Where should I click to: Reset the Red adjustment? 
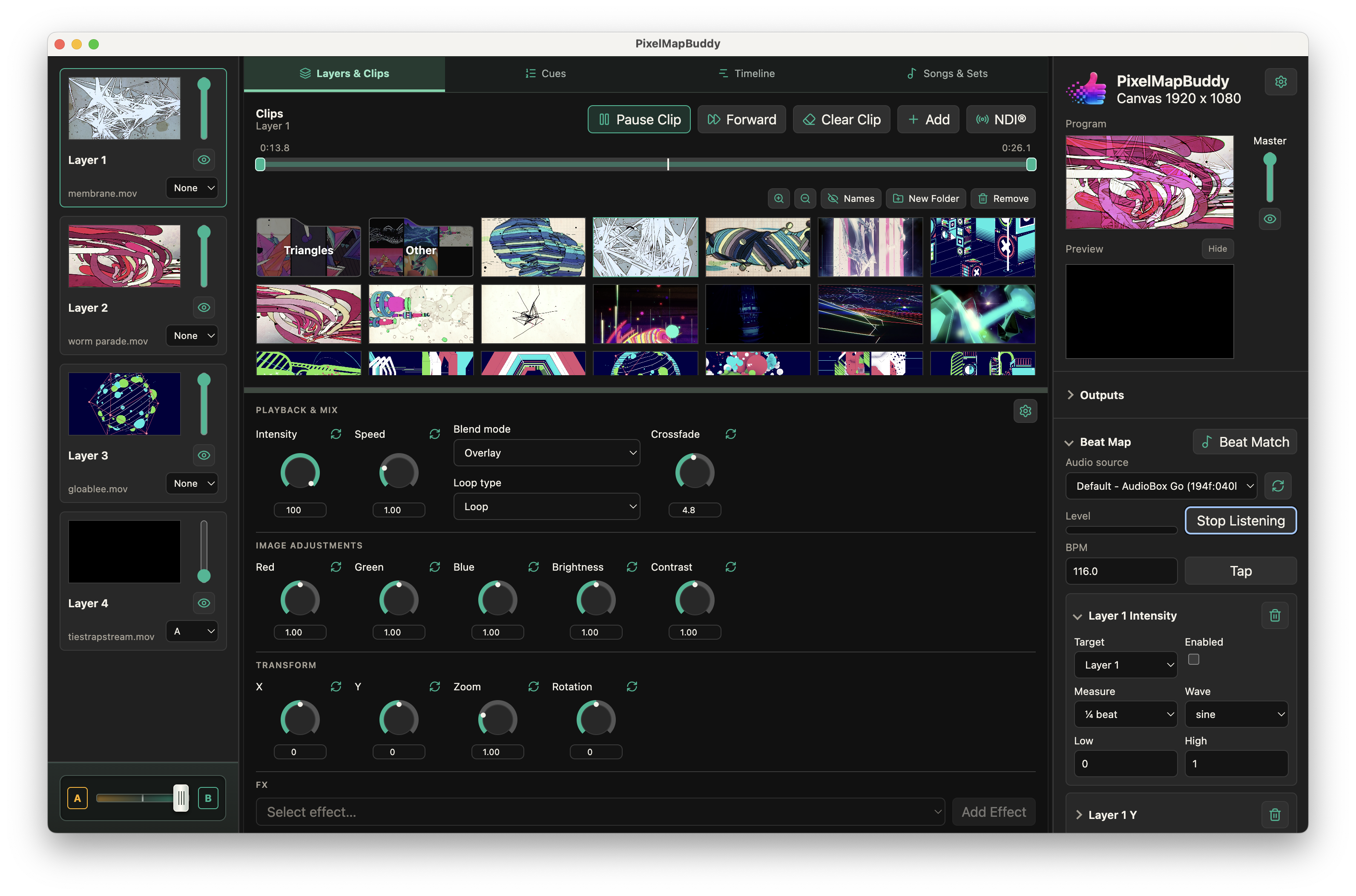tap(336, 567)
